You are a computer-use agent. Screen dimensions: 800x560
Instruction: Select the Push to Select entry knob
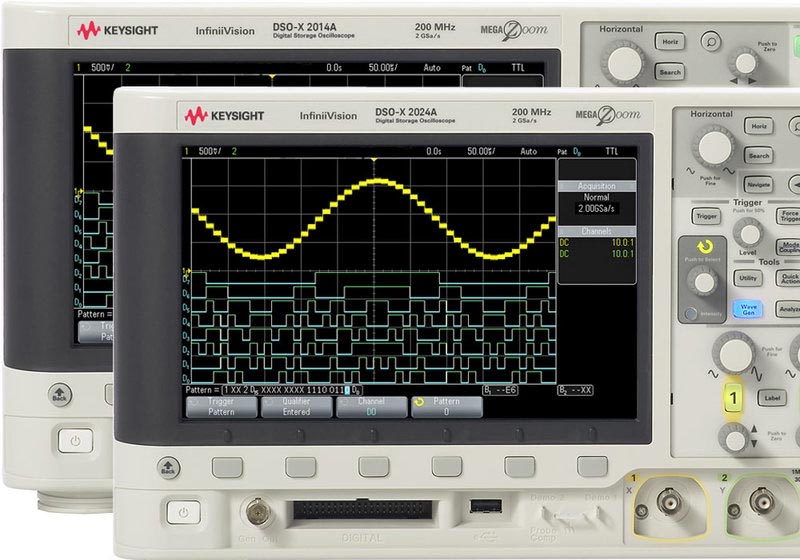(x=704, y=282)
